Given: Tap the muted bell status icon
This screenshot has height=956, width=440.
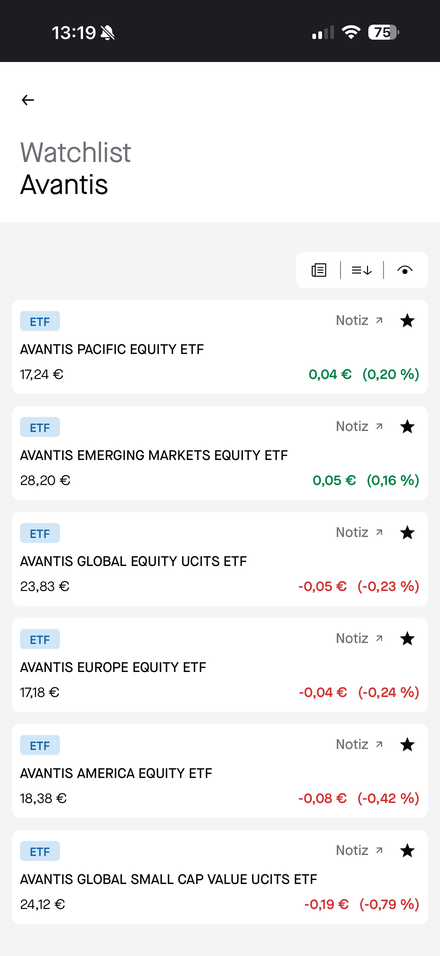Looking at the screenshot, I should click(107, 32).
